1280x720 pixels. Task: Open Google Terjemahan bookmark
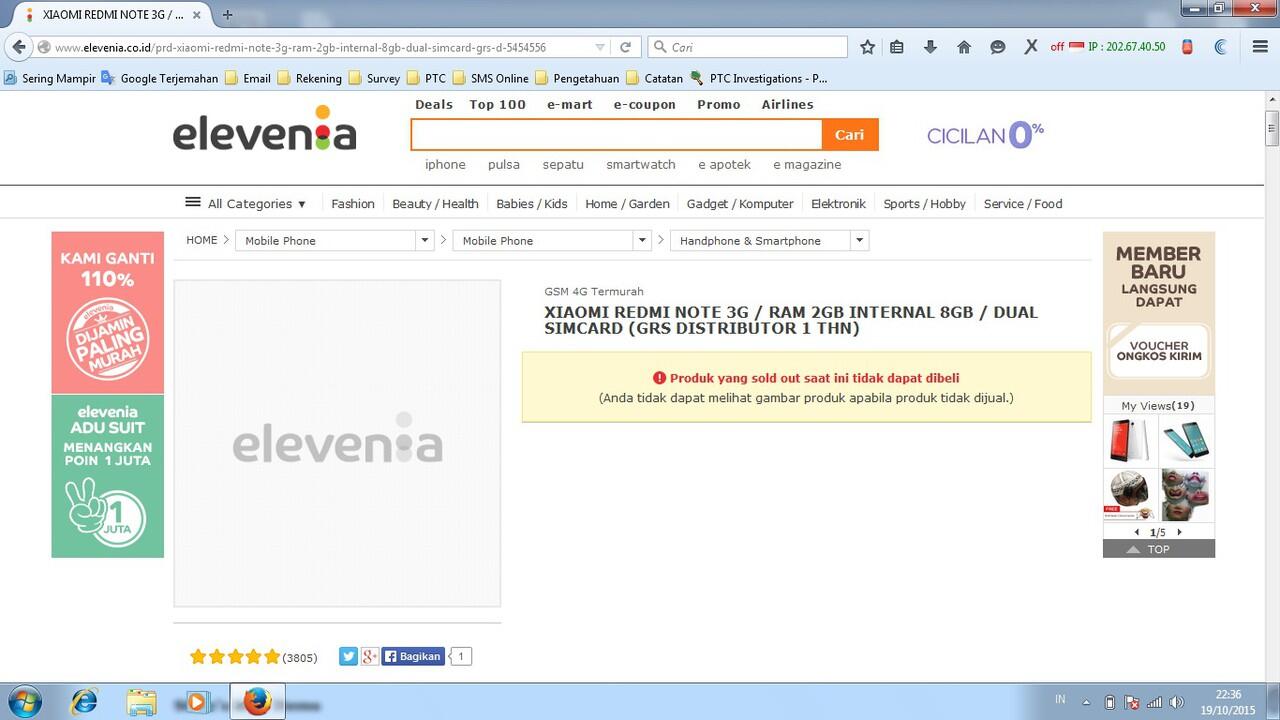[x=160, y=78]
